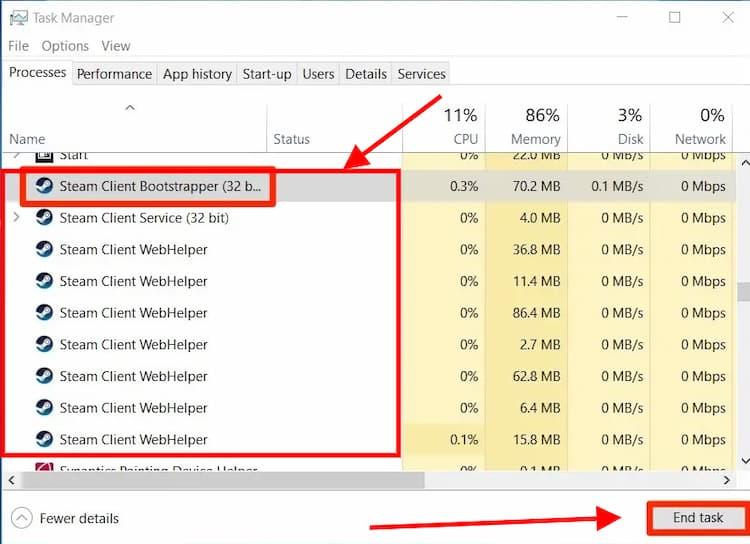
Task: Maximize the Task Manager window
Action: 674,17
